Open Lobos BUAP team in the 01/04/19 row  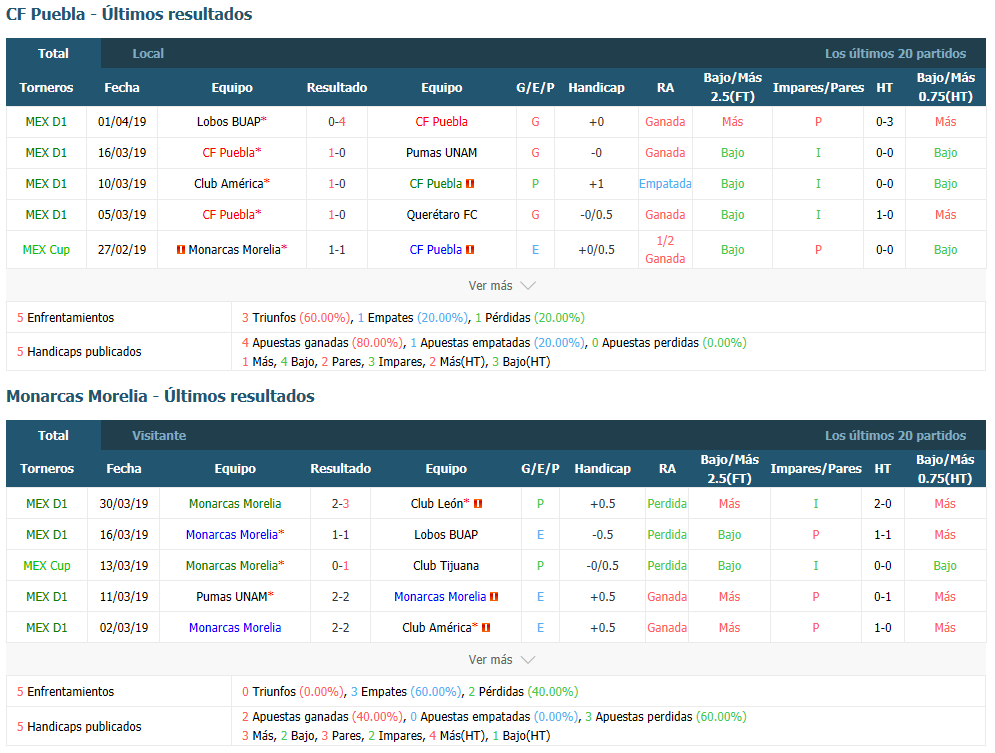pos(228,122)
